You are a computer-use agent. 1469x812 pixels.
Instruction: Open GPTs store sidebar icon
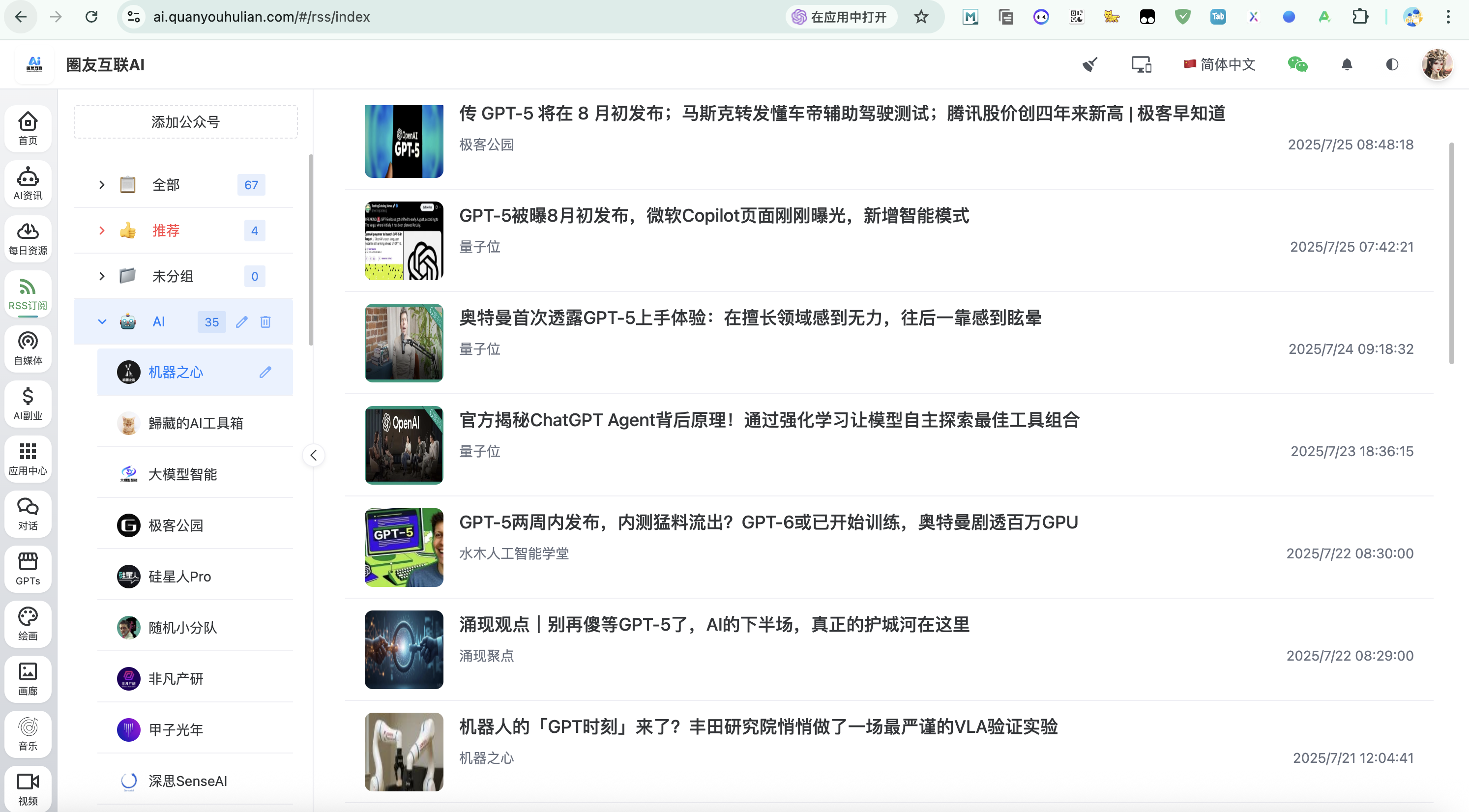(28, 569)
